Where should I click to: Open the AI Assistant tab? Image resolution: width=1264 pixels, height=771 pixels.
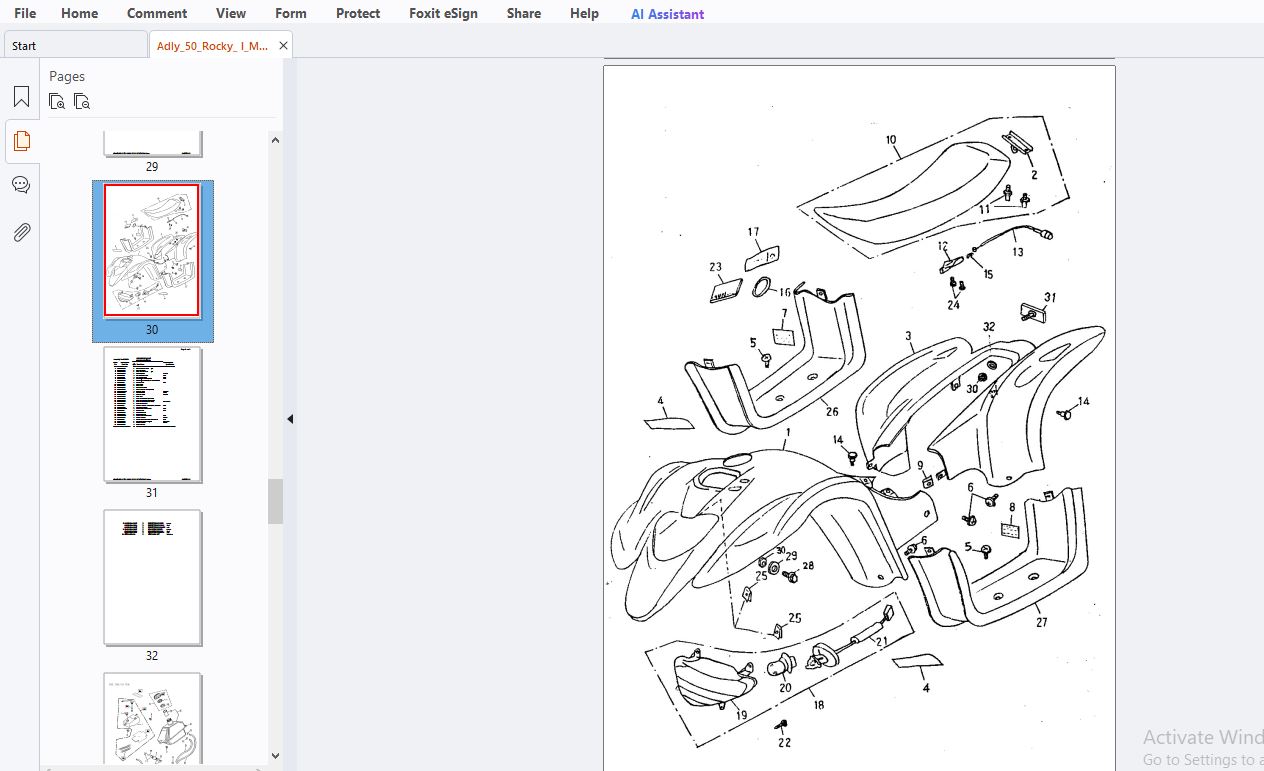[667, 14]
